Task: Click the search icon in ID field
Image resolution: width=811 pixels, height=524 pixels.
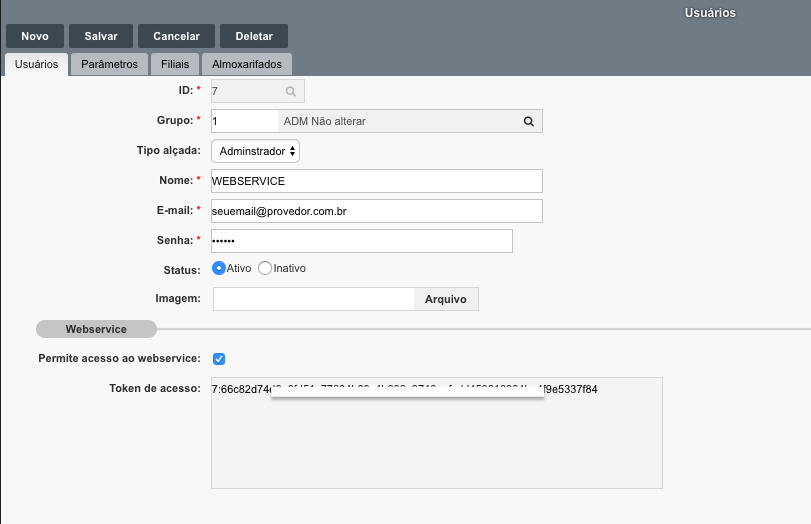Action: (x=290, y=91)
